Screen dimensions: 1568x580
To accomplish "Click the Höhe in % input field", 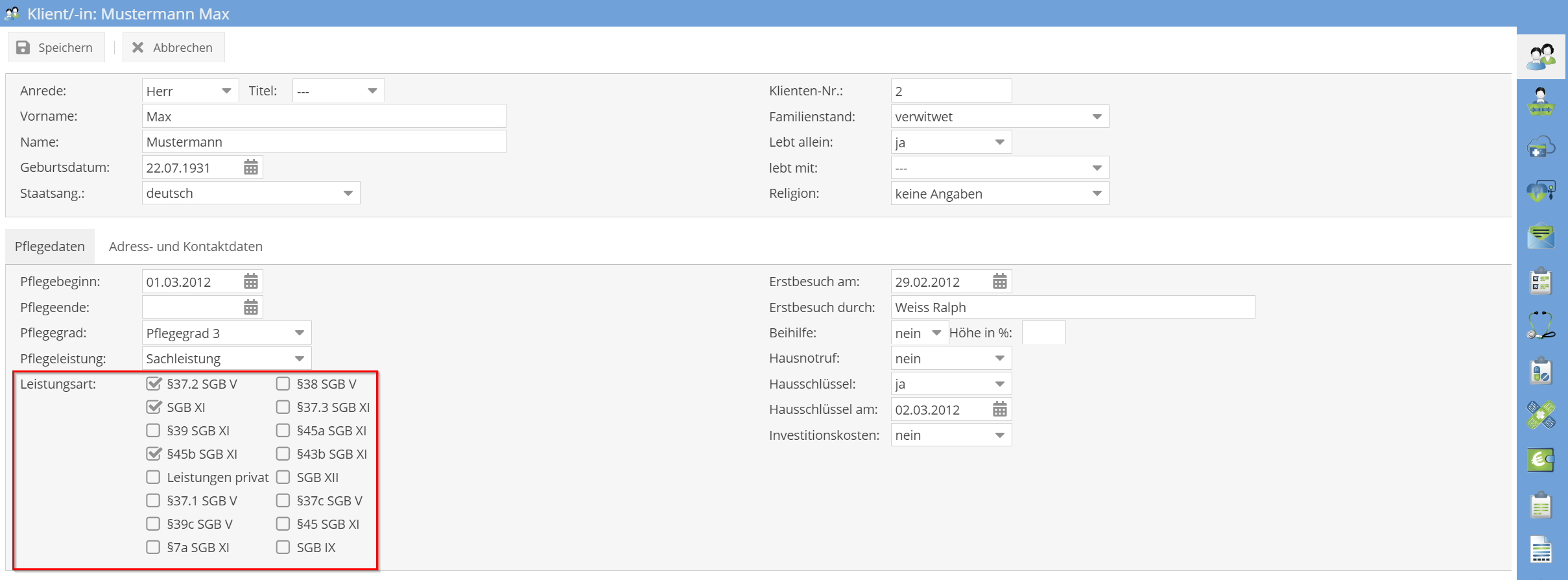I will pos(1043,333).
